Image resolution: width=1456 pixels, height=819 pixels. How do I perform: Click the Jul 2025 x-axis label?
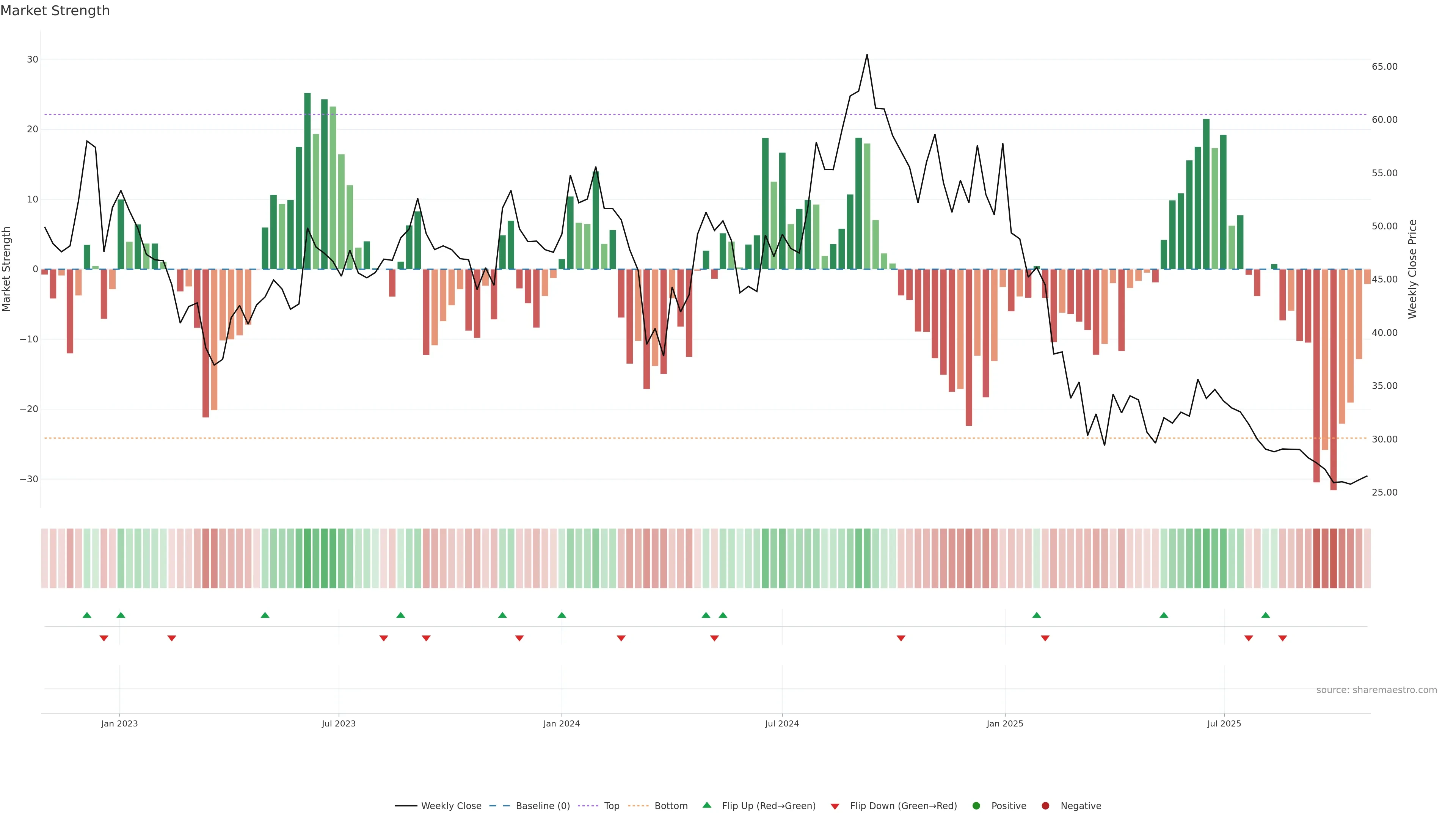click(x=1224, y=723)
